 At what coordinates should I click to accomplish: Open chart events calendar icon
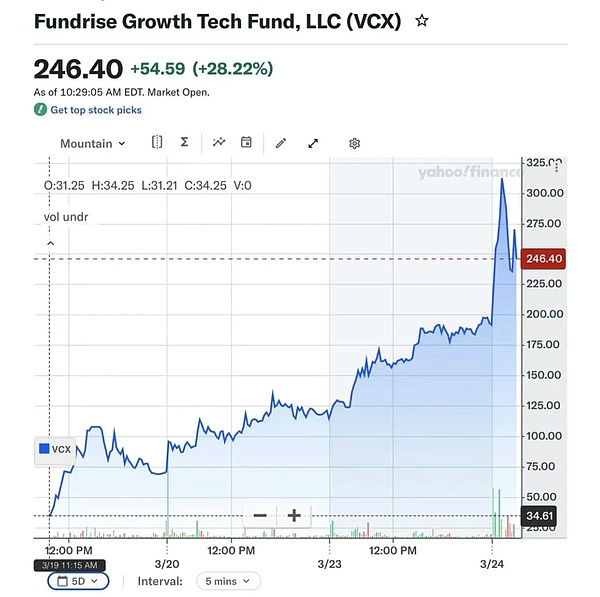246,143
